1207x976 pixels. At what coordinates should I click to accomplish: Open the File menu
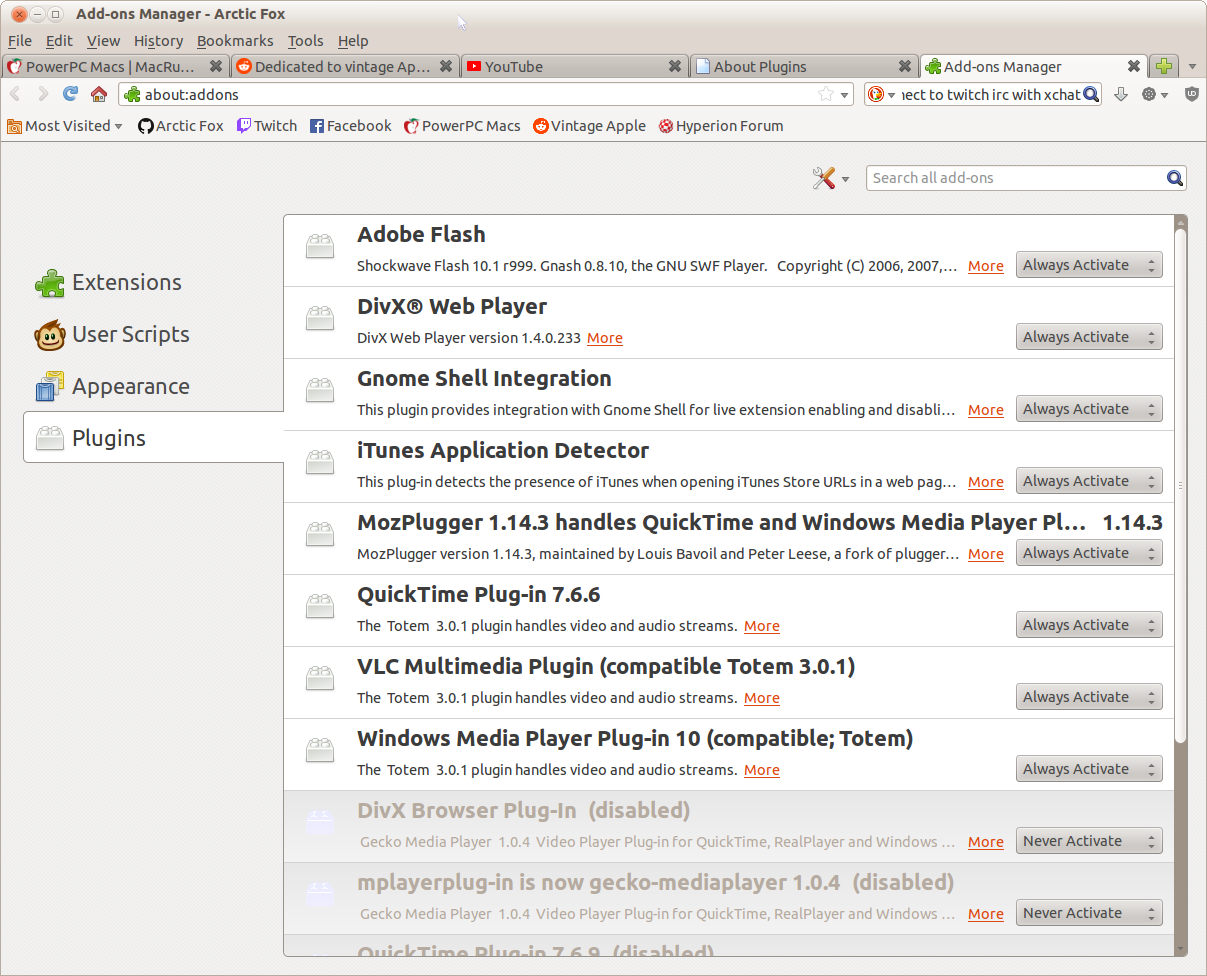[x=20, y=41]
